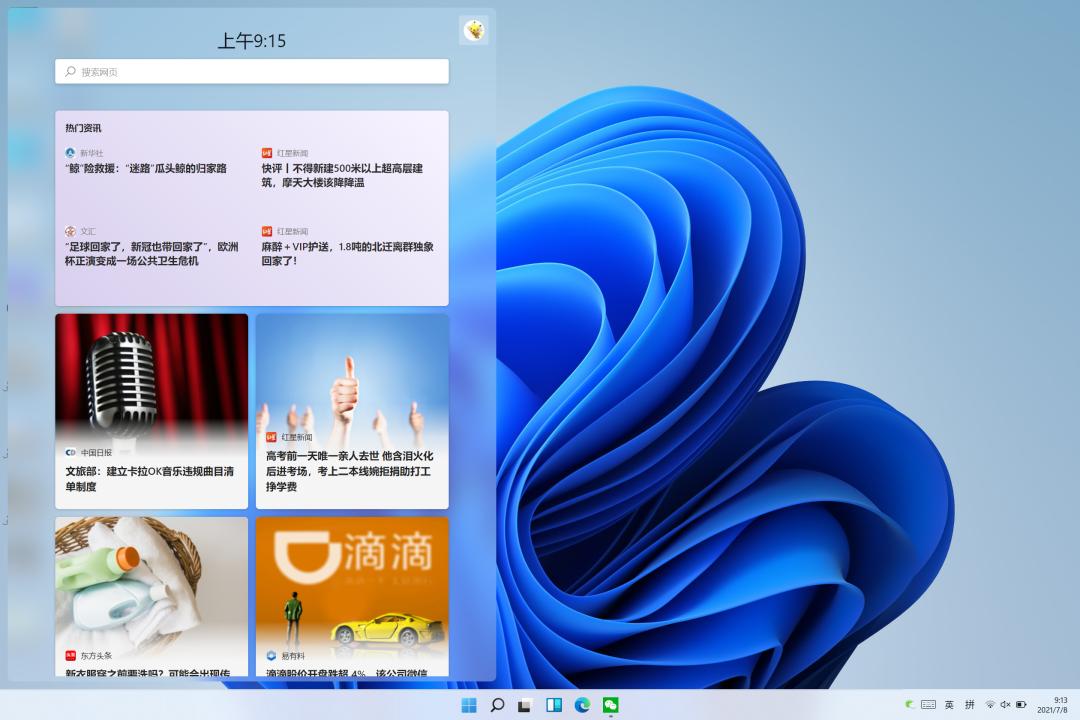Close widgets via taskbar Widgets icon

click(553, 705)
